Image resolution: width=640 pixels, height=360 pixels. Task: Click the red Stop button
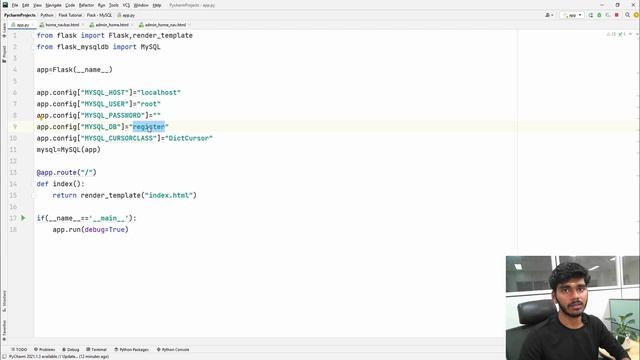617,15
